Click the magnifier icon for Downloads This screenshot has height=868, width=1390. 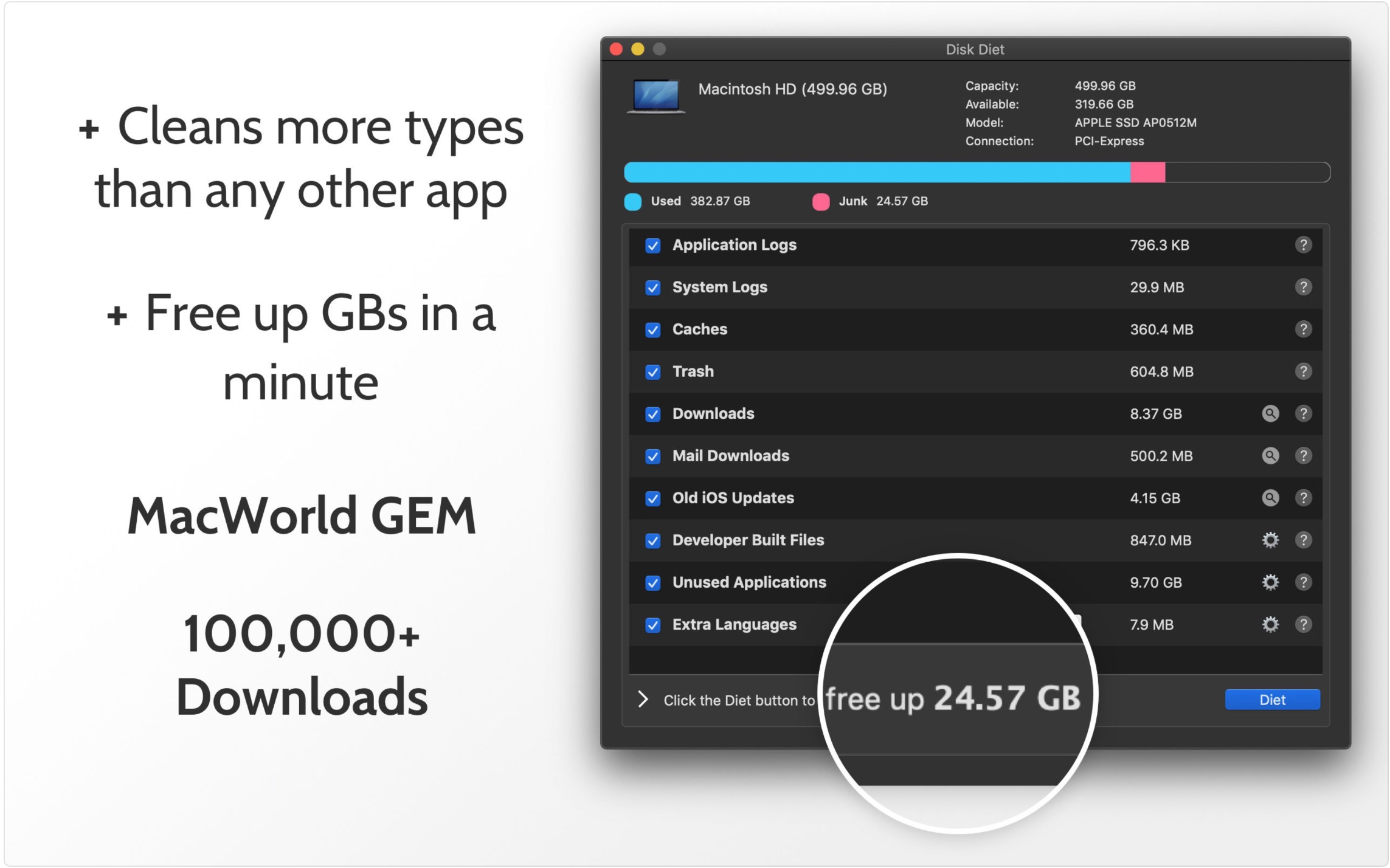(1270, 413)
